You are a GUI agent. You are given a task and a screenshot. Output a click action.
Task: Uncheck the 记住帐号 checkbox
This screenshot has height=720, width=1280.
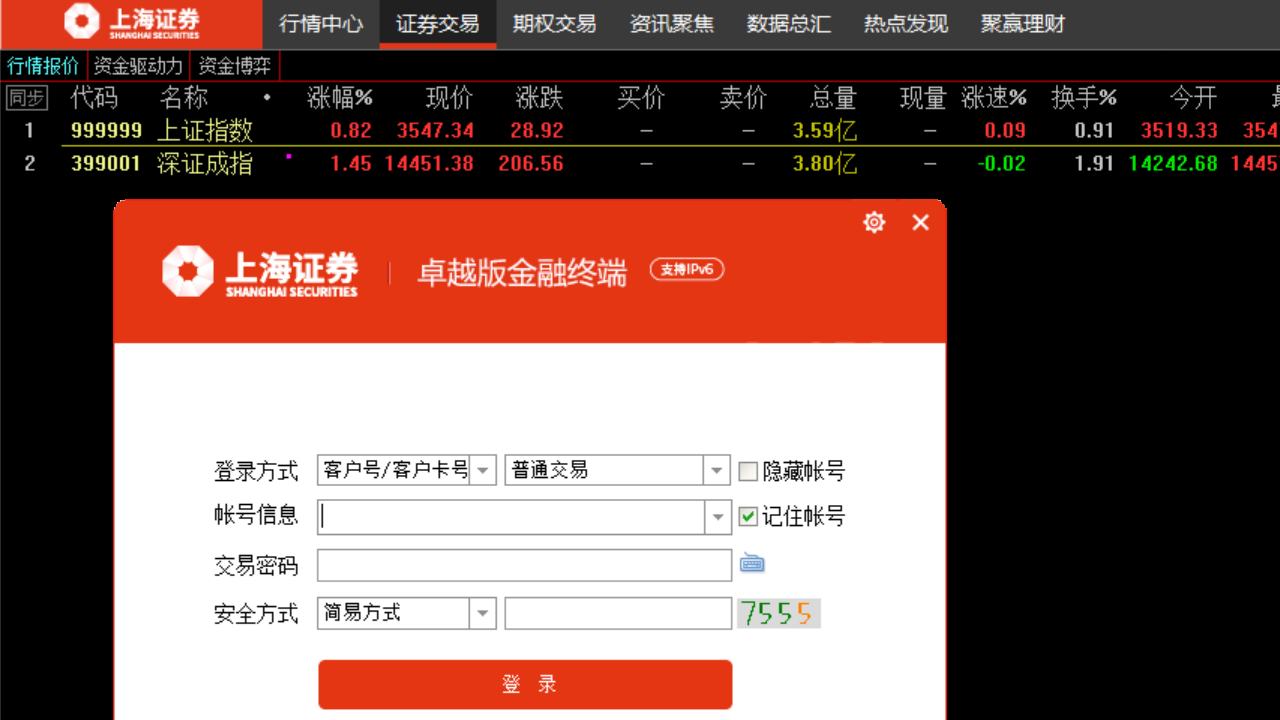pos(748,516)
